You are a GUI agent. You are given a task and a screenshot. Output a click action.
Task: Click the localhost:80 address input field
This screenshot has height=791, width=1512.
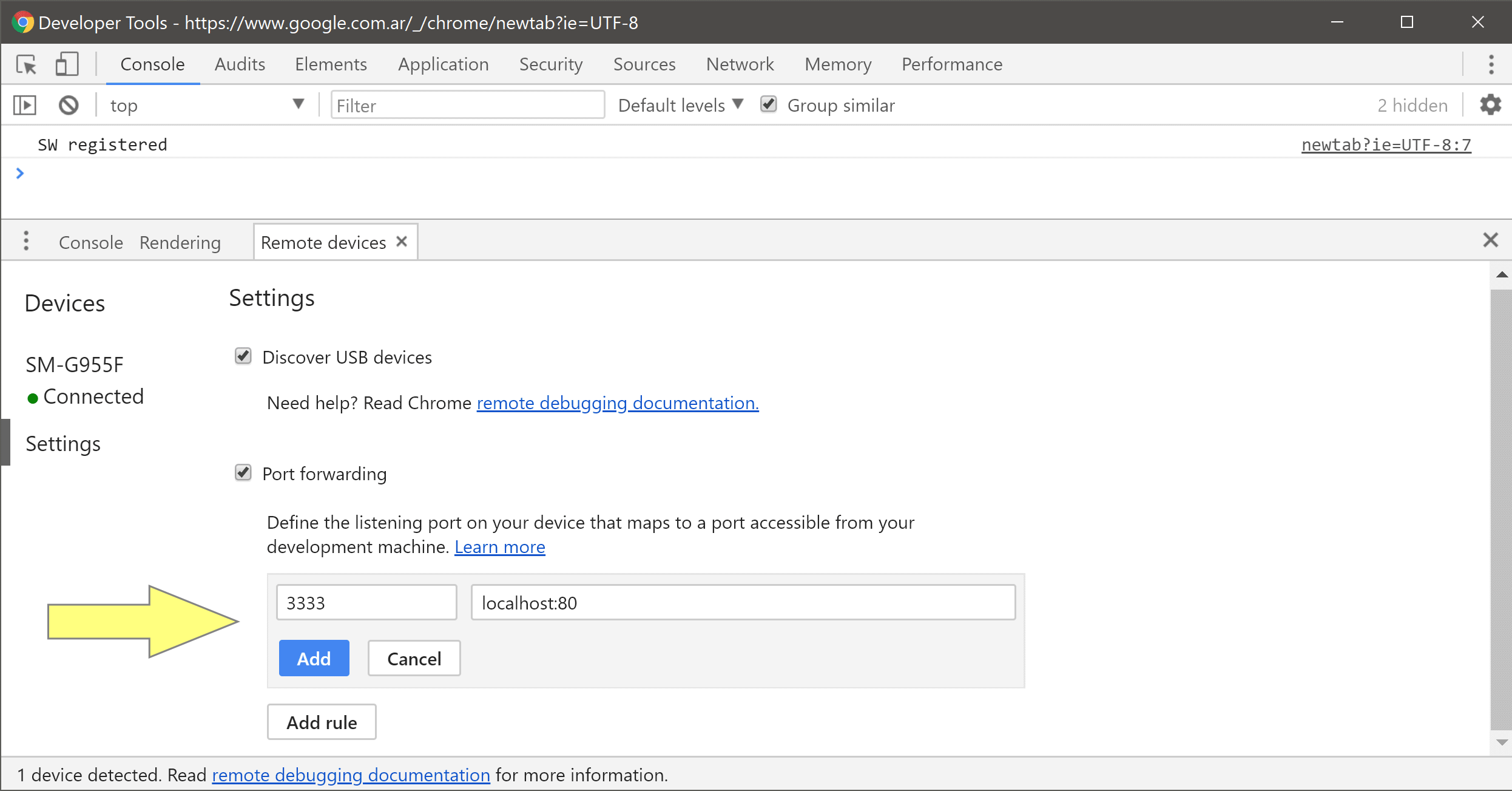tap(743, 603)
